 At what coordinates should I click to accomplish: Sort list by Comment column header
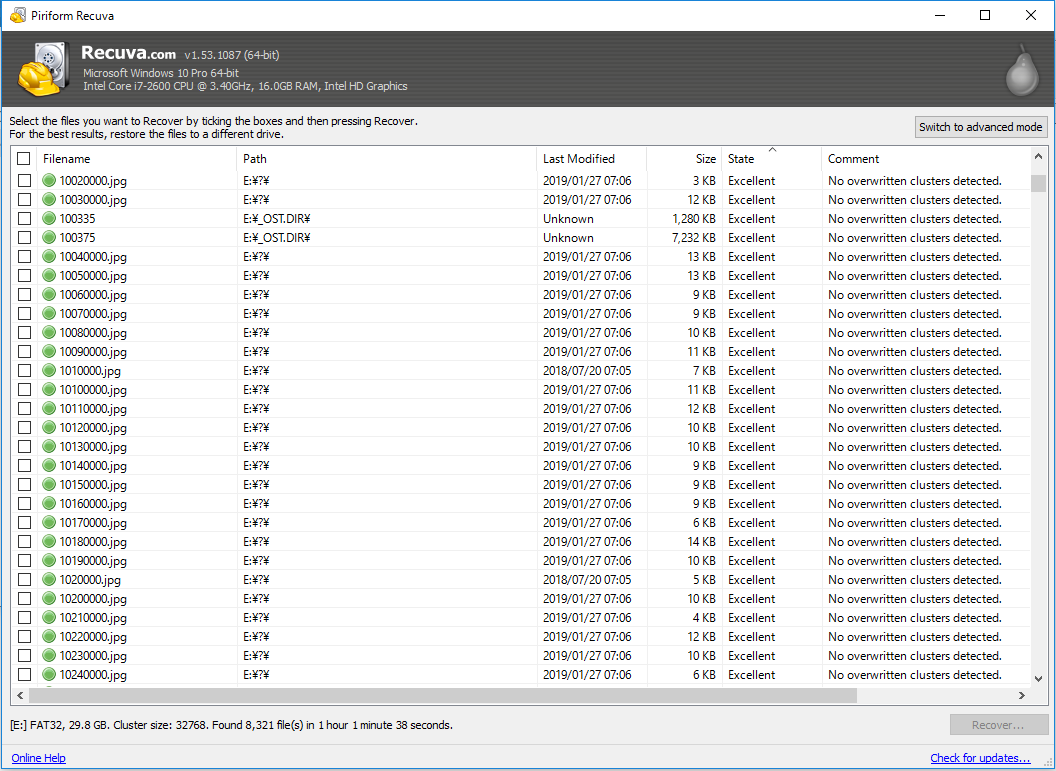coord(926,159)
